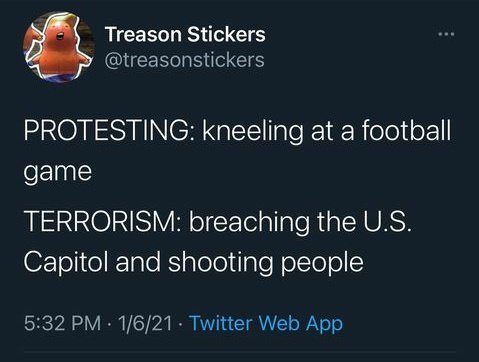Click the U.S. text in the tweet
The height and width of the screenshot is (362, 479).
tap(387, 222)
